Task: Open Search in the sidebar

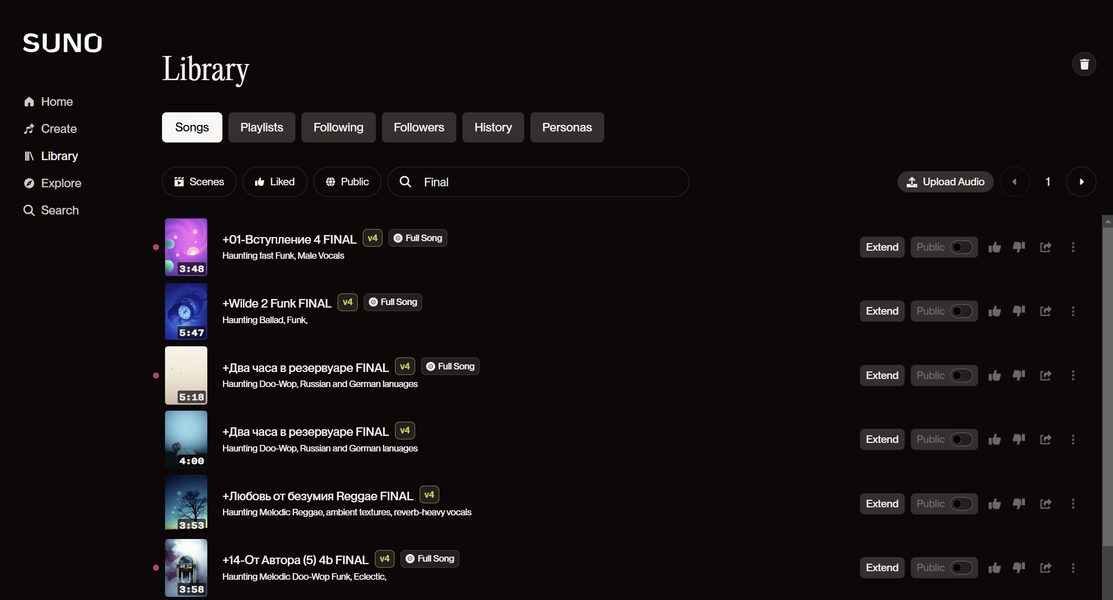Action: click(51, 210)
